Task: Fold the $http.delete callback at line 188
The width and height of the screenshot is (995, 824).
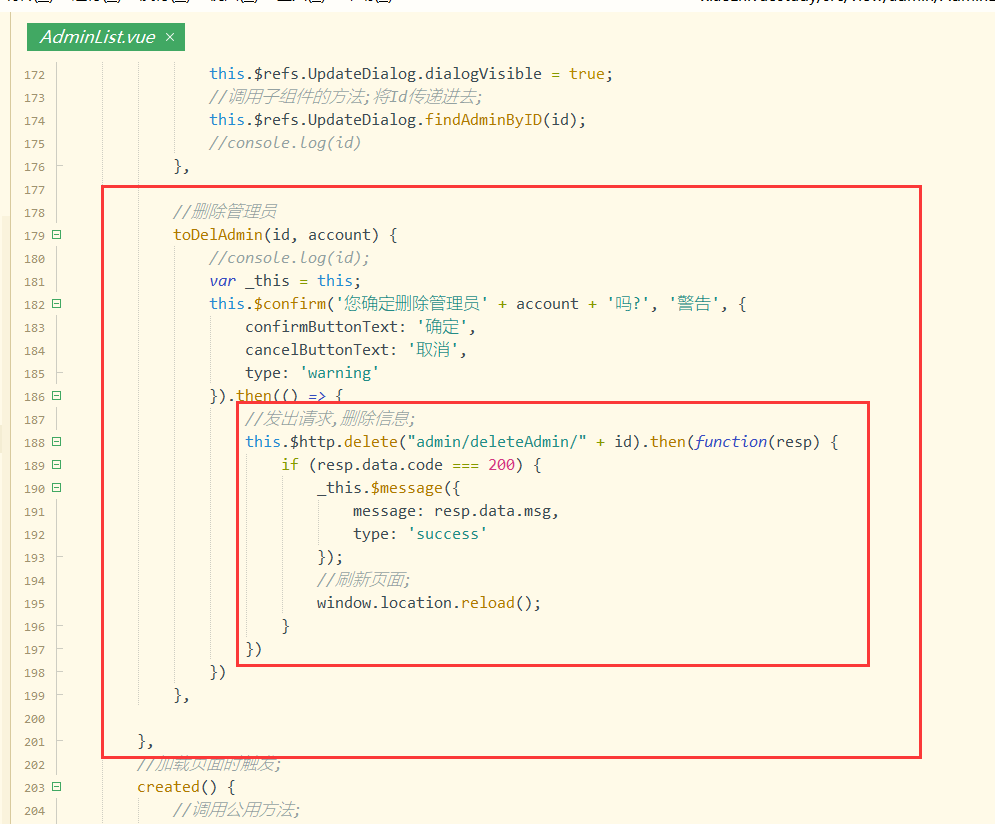Action: 56,441
